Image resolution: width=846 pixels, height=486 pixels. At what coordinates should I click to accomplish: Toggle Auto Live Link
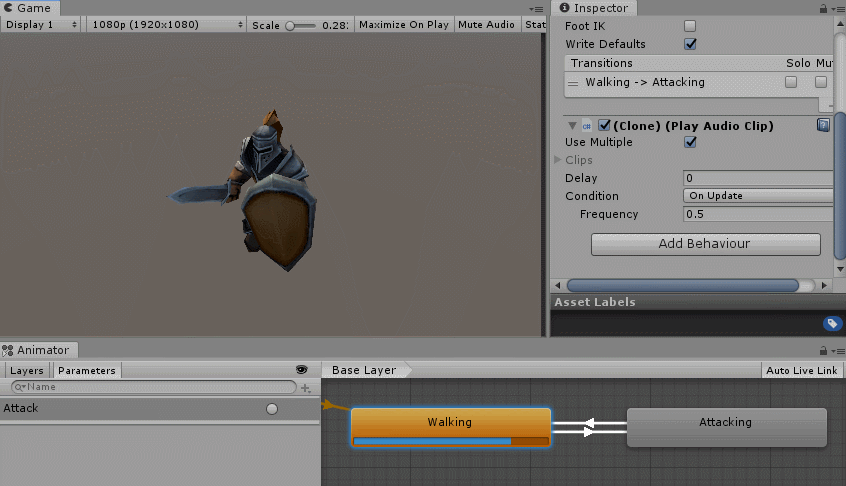pyautogui.click(x=802, y=371)
